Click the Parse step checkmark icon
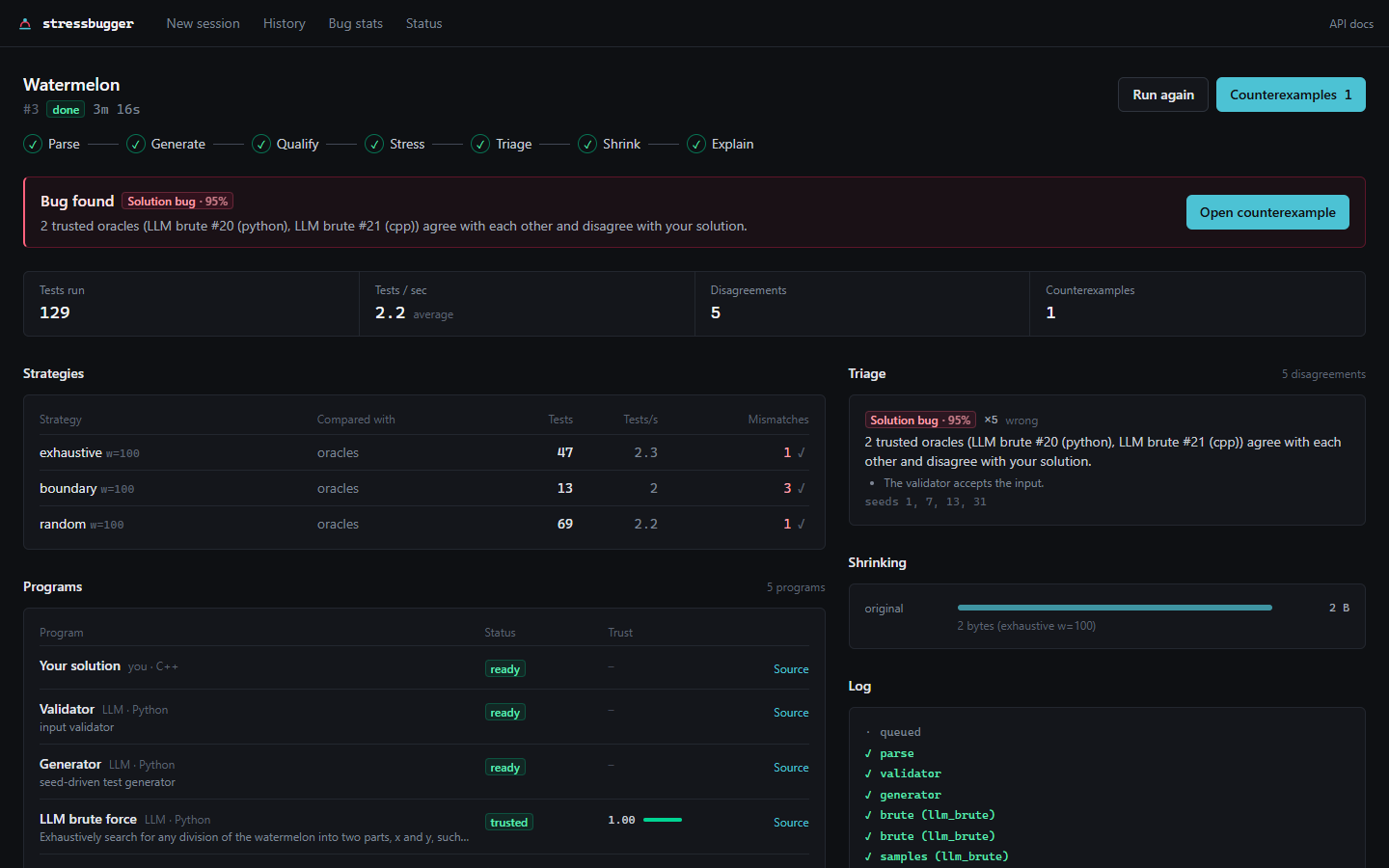1389x868 pixels. [x=33, y=144]
